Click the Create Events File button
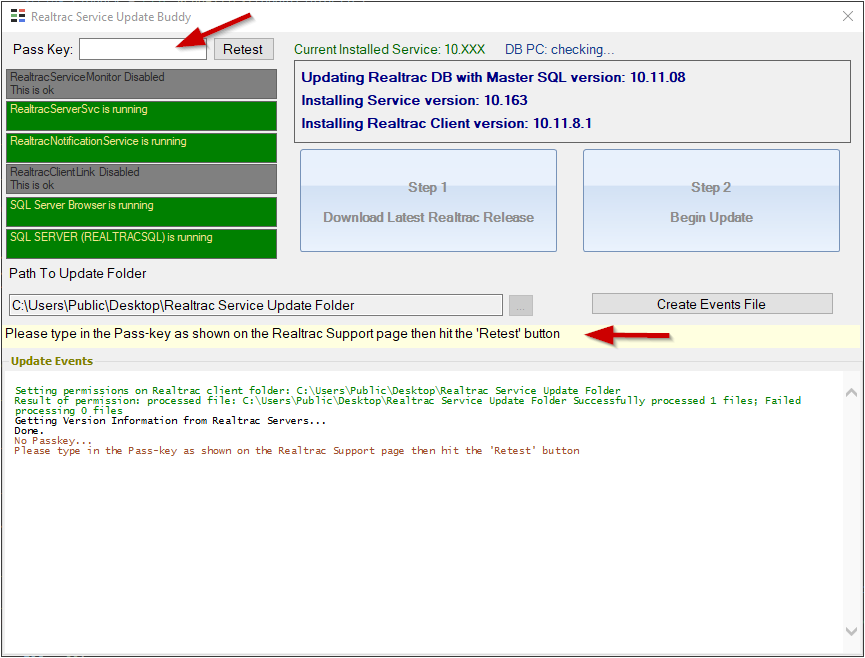Image resolution: width=865 pixels, height=658 pixels. tap(712, 304)
